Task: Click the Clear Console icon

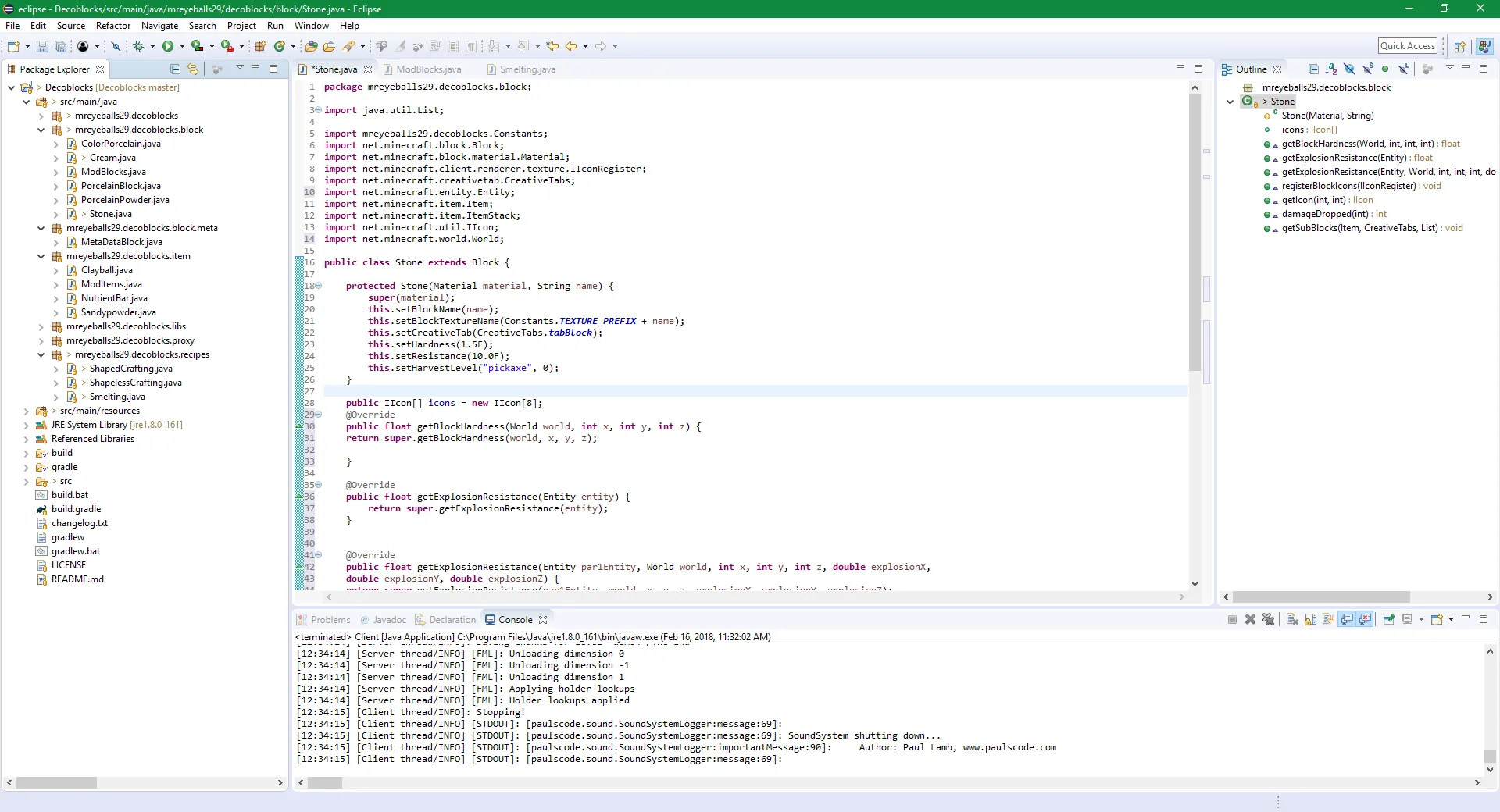Action: [1292, 620]
